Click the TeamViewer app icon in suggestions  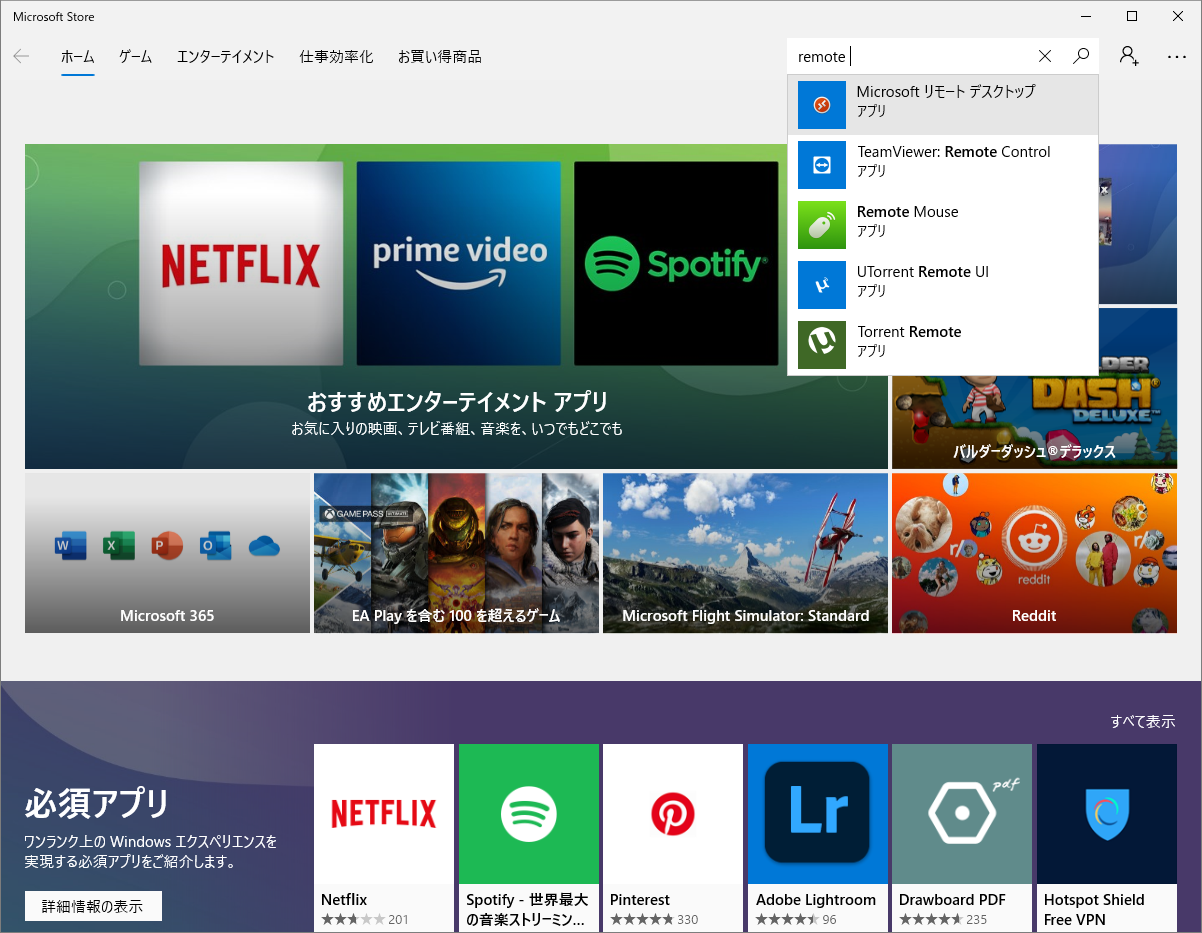click(822, 165)
